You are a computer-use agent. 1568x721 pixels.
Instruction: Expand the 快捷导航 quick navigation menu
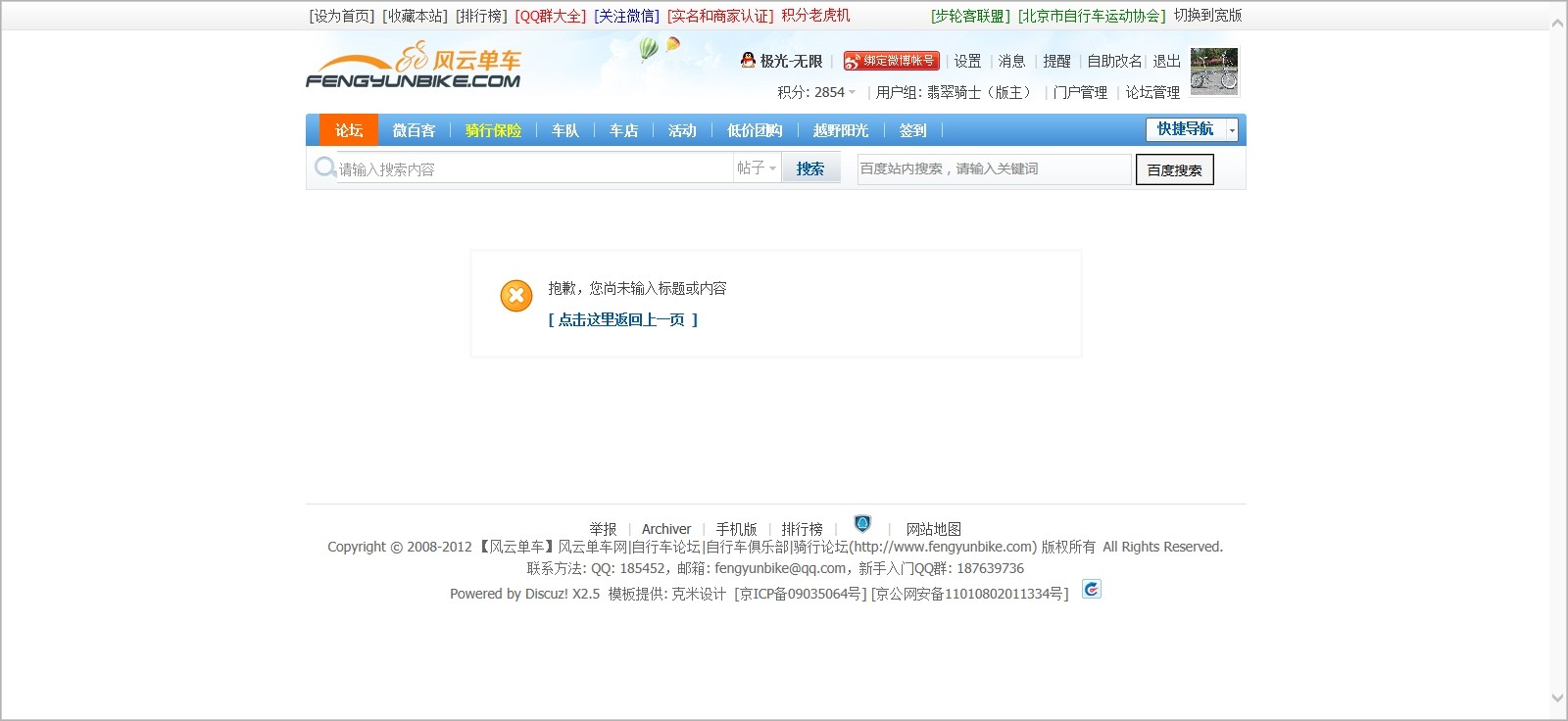pyautogui.click(x=1192, y=129)
